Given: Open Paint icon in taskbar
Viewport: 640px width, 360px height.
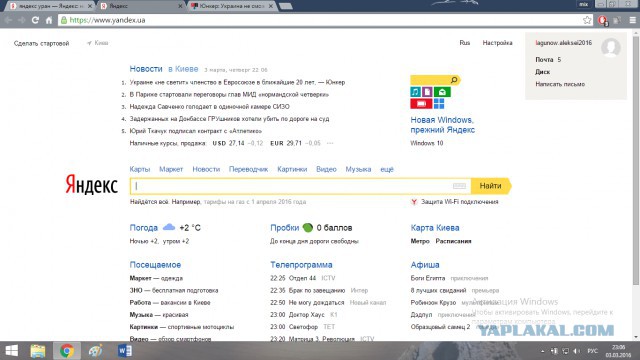Looking at the screenshot, I should (x=96, y=351).
